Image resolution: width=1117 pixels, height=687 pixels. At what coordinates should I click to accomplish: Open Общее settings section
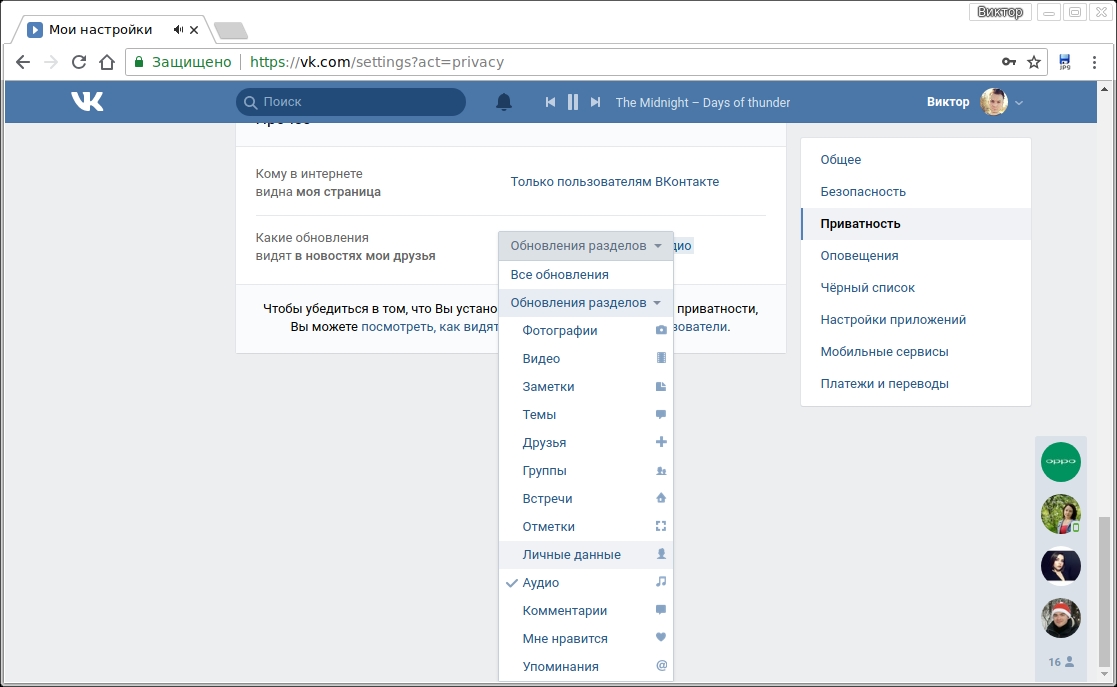[x=915, y=160]
